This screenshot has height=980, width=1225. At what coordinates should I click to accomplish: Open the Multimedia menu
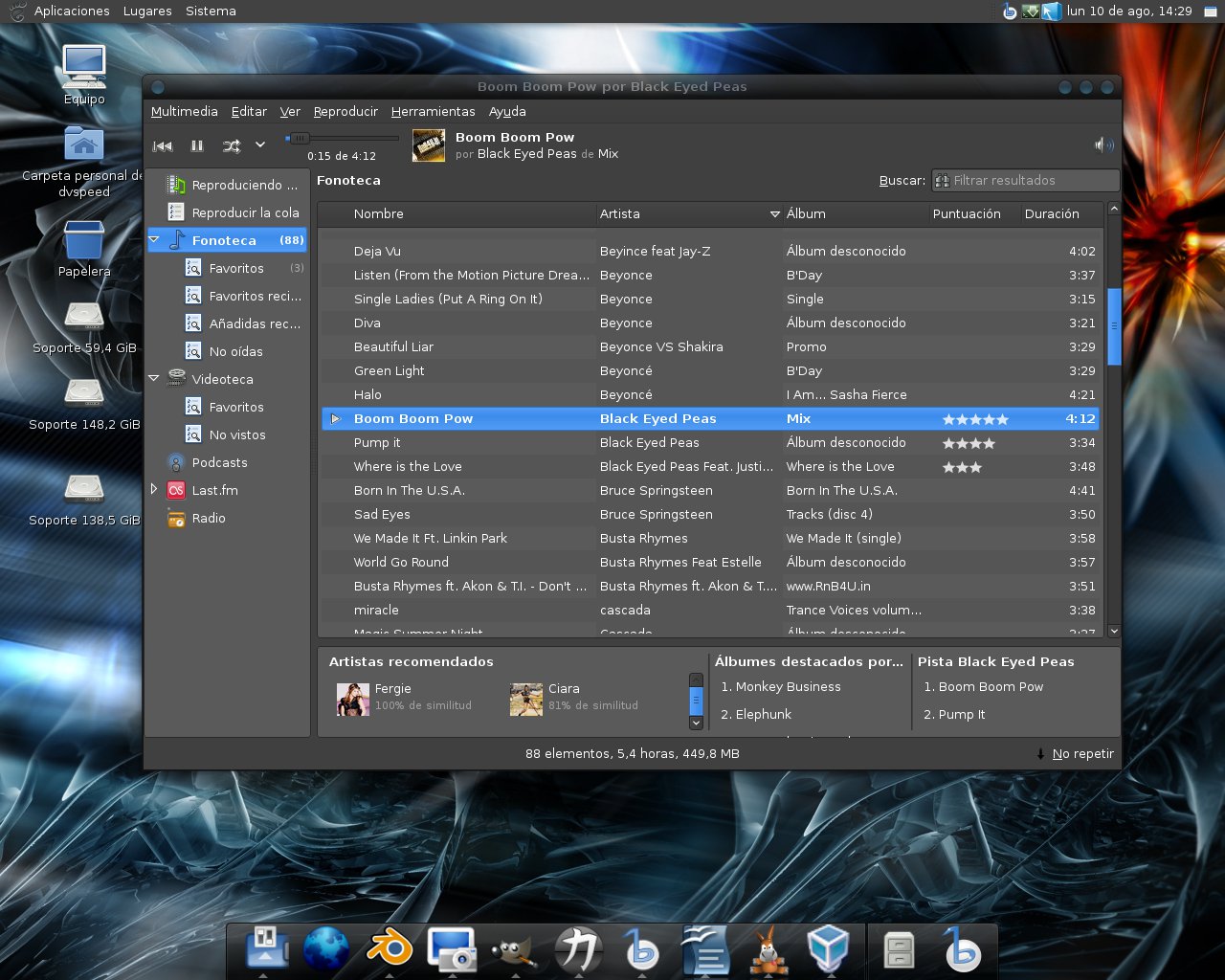click(185, 112)
